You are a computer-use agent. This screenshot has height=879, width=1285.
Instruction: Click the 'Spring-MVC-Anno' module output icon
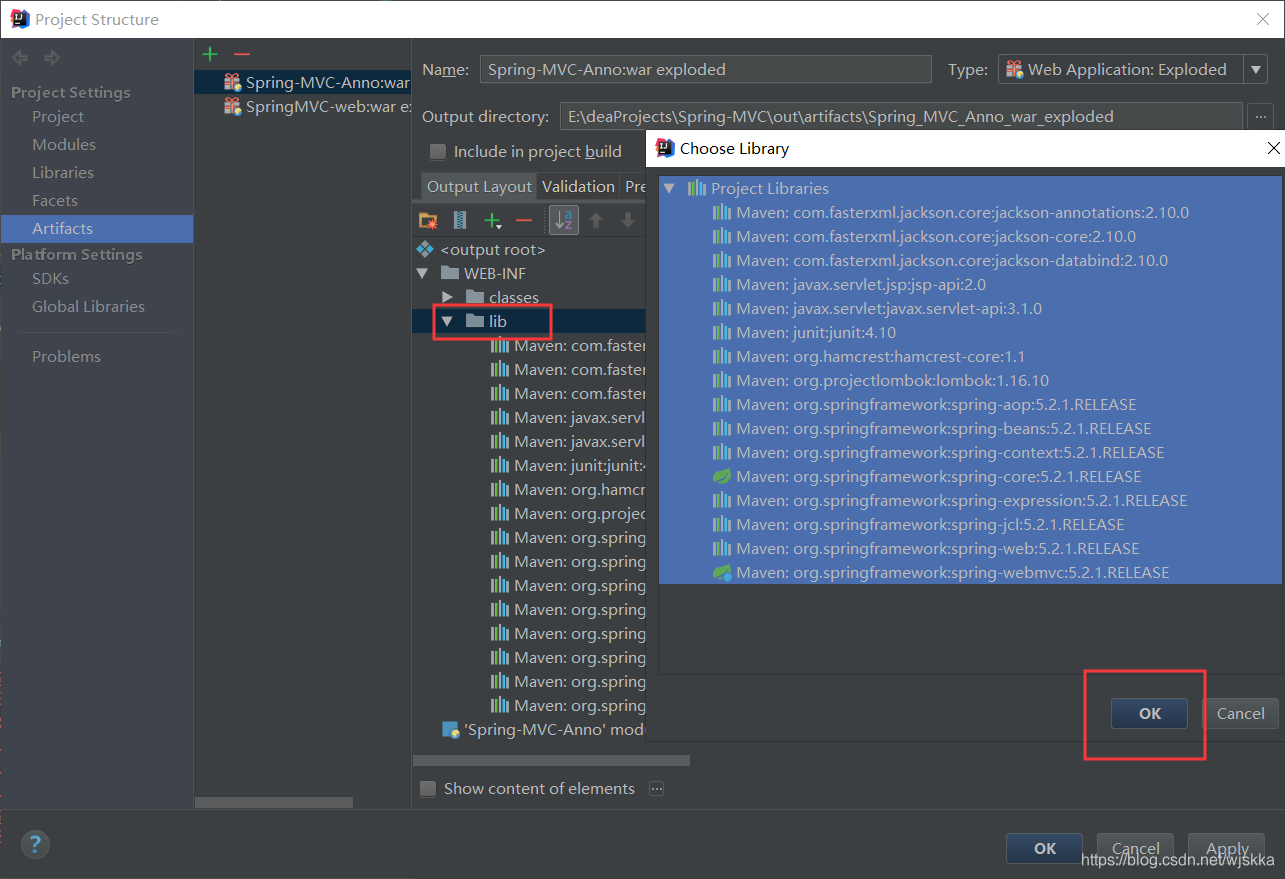coord(451,730)
